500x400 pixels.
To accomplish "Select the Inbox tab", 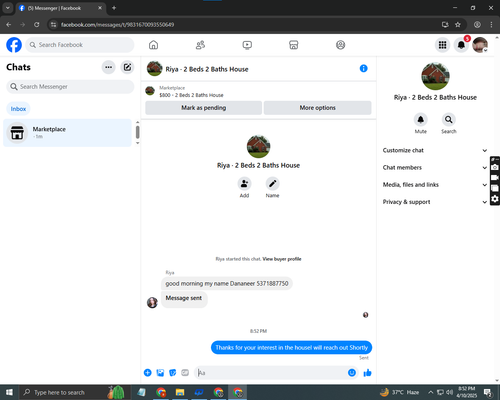I will (18, 109).
